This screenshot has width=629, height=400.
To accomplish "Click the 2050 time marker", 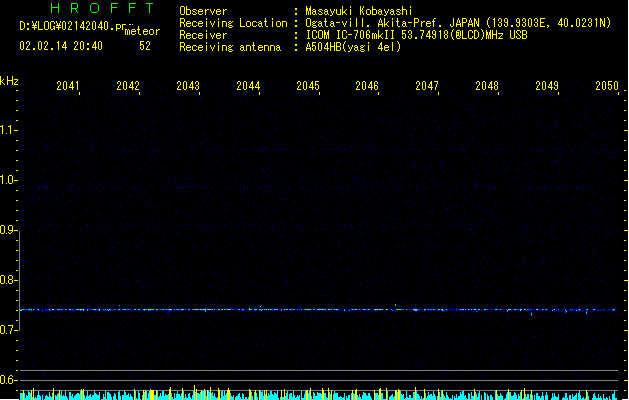I will pos(607,86).
